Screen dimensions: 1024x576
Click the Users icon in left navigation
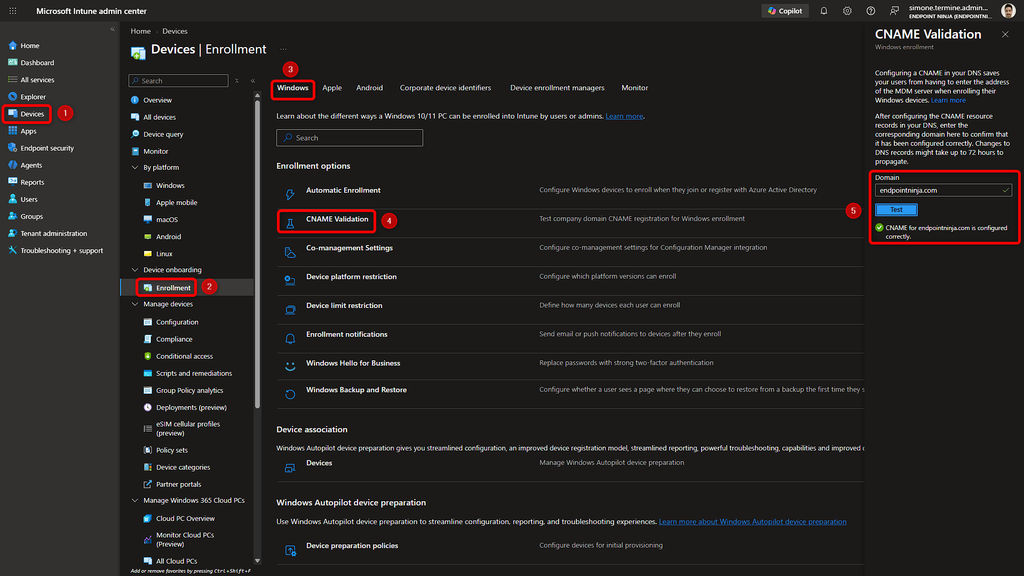[x=12, y=199]
